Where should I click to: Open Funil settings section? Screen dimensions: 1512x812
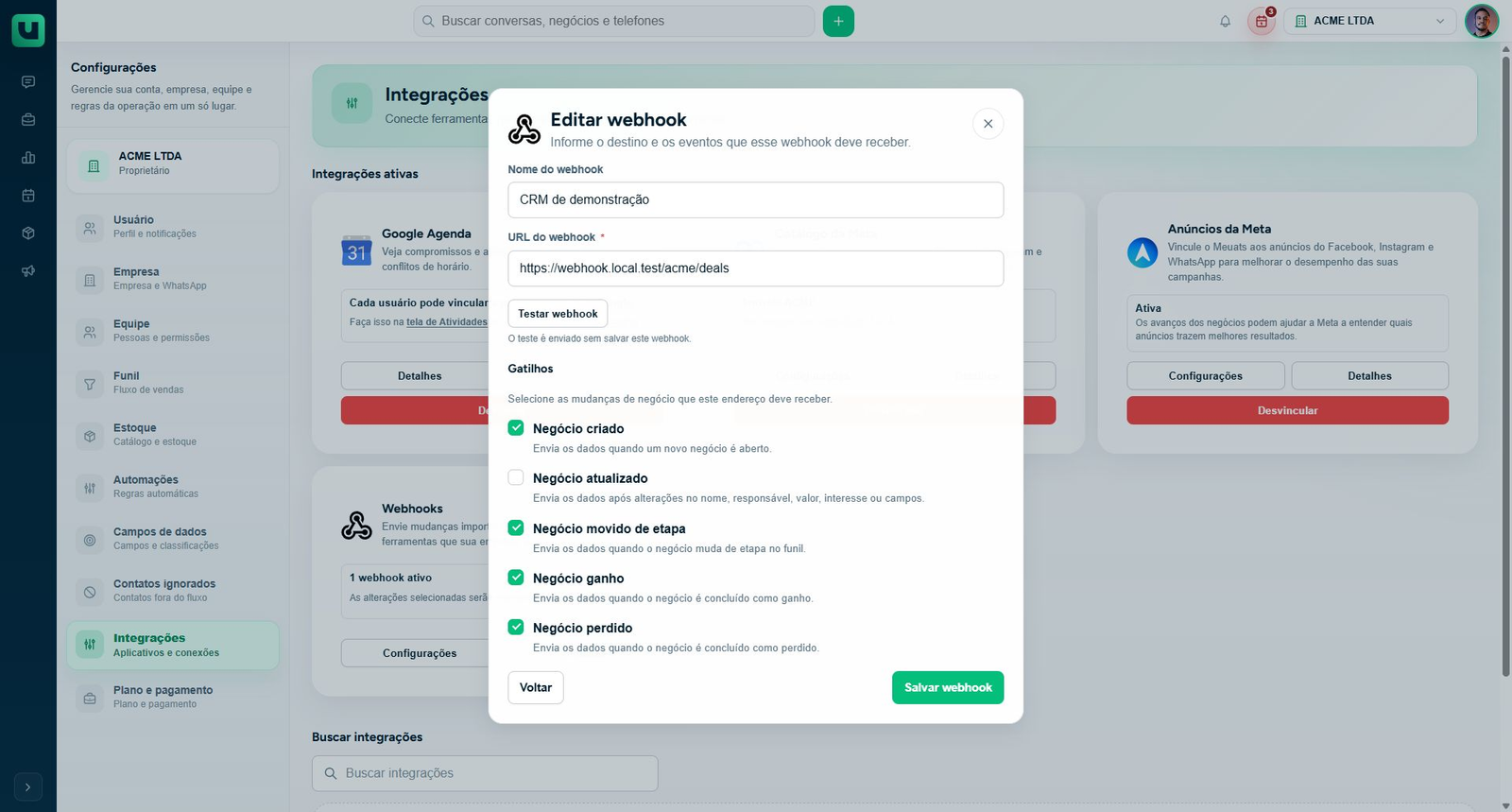point(173,383)
